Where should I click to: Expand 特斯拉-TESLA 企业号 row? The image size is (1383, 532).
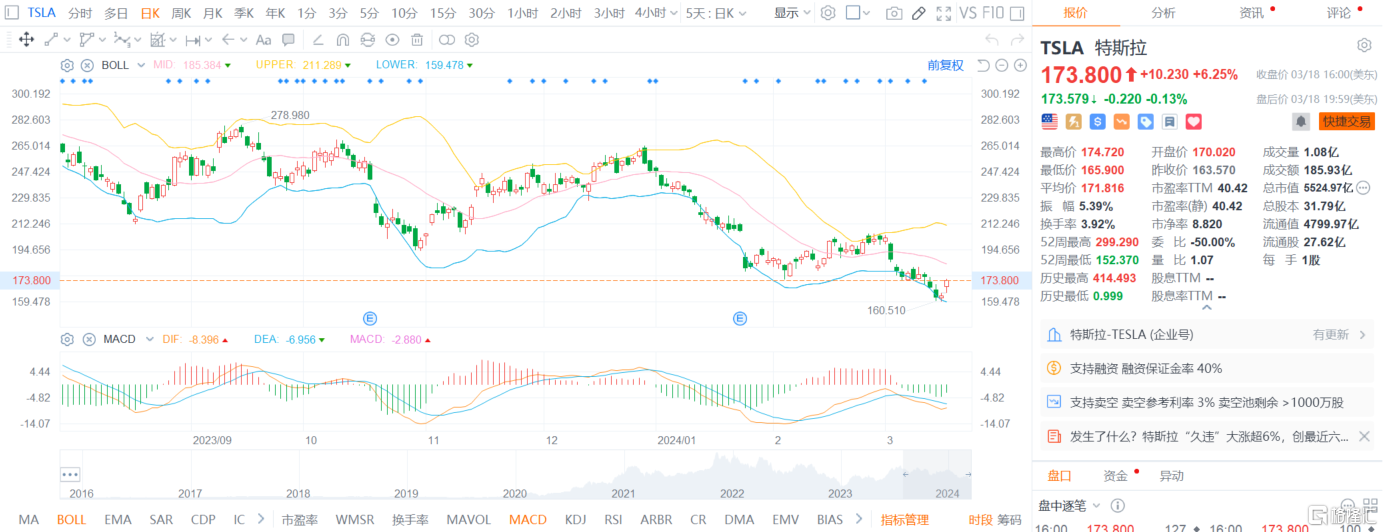1207,335
